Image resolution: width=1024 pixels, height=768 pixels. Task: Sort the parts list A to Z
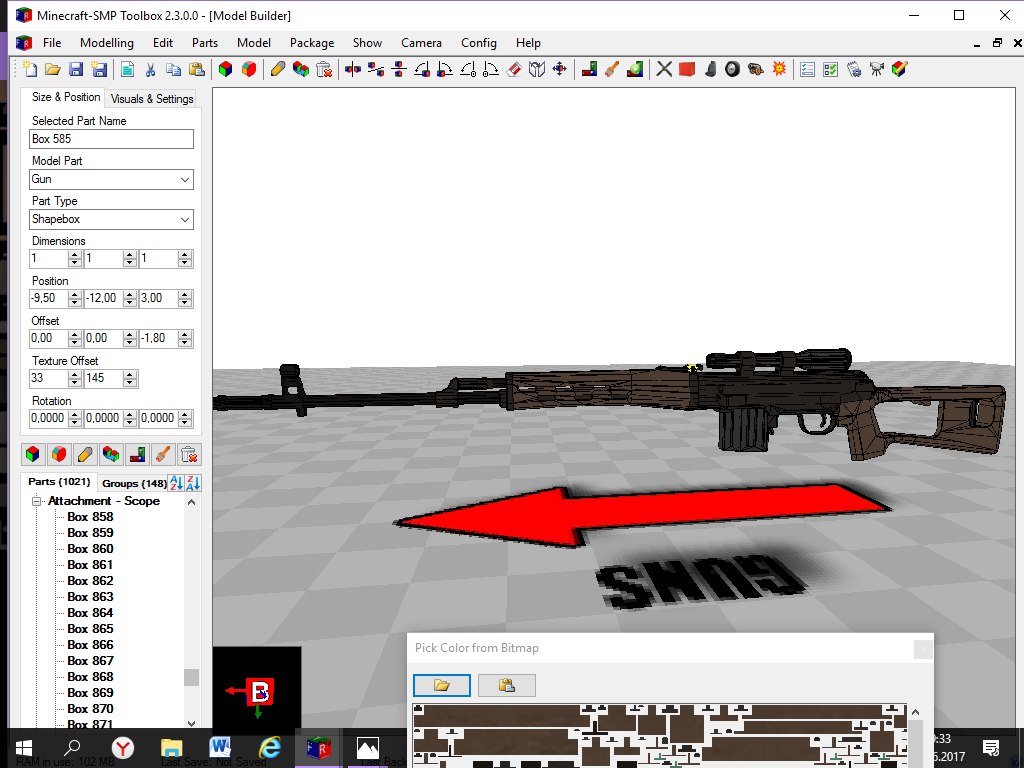coord(176,483)
